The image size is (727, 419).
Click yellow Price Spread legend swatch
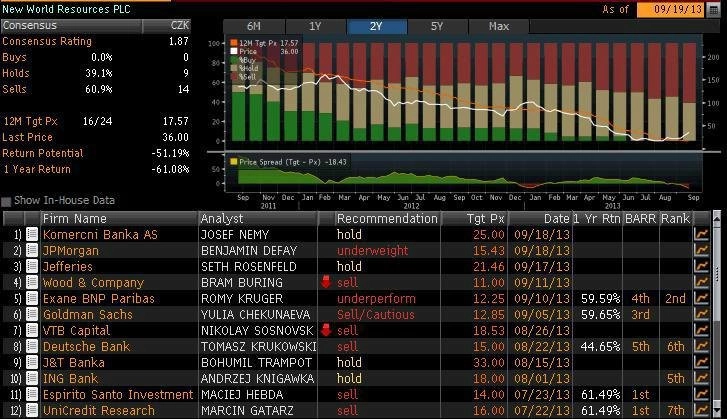234,162
